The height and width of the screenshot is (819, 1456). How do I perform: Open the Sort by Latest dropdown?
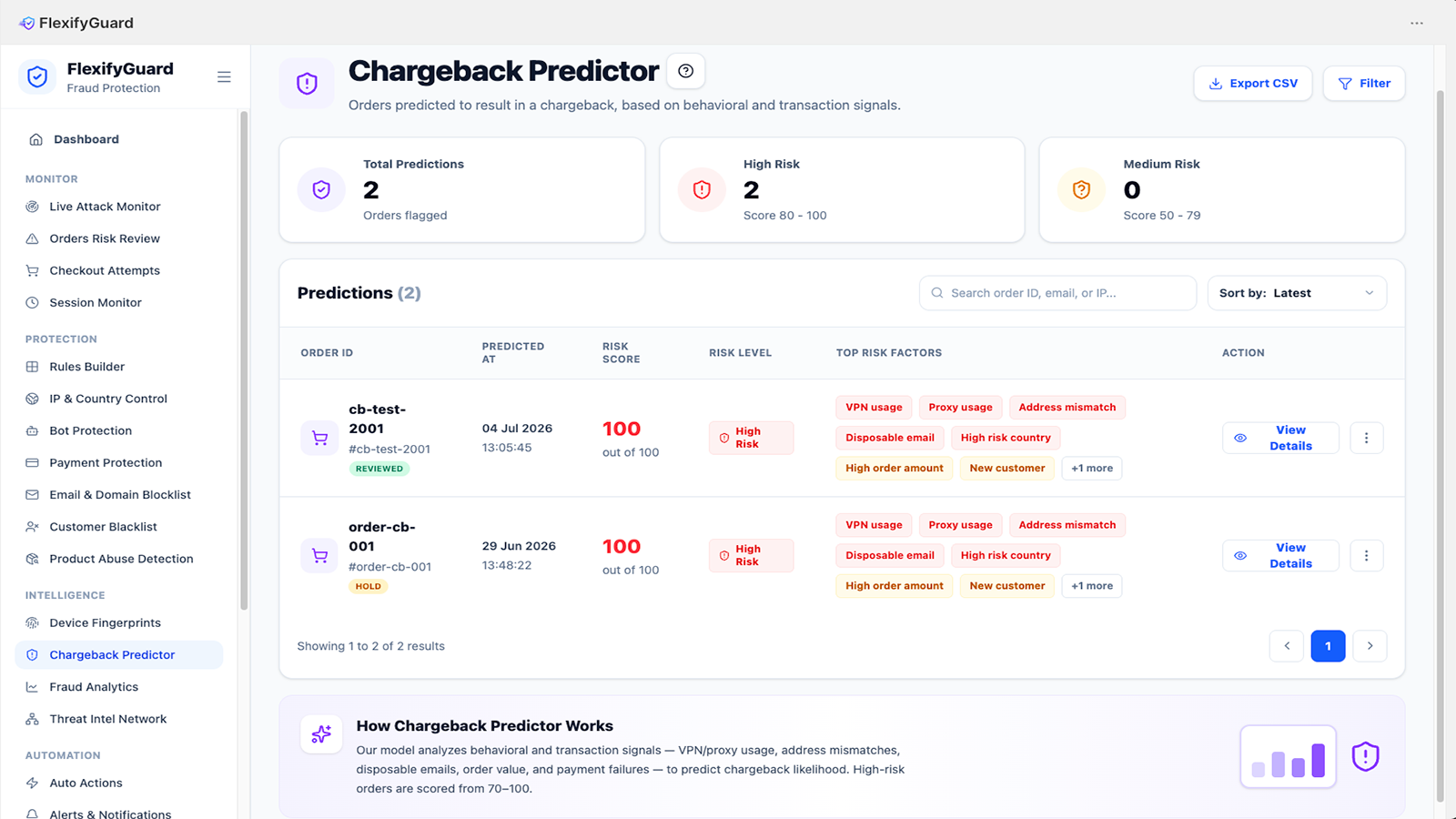point(1297,293)
